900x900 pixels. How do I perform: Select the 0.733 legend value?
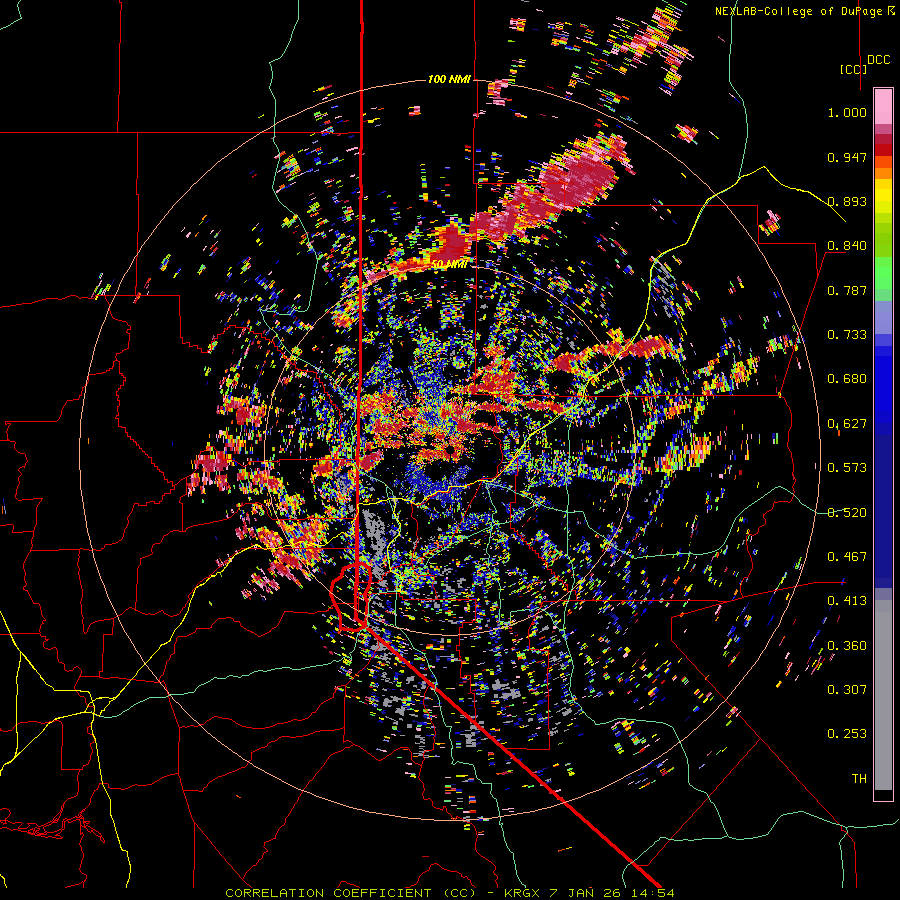click(x=847, y=335)
